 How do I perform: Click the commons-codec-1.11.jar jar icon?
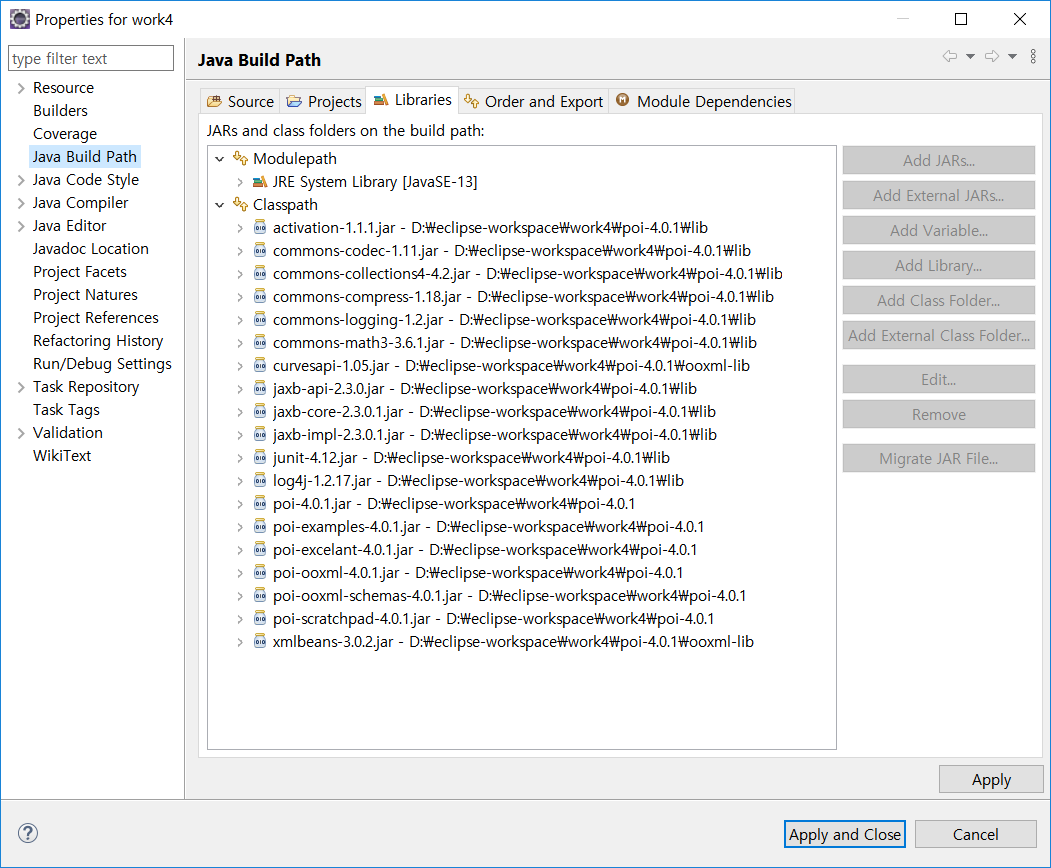coord(260,251)
